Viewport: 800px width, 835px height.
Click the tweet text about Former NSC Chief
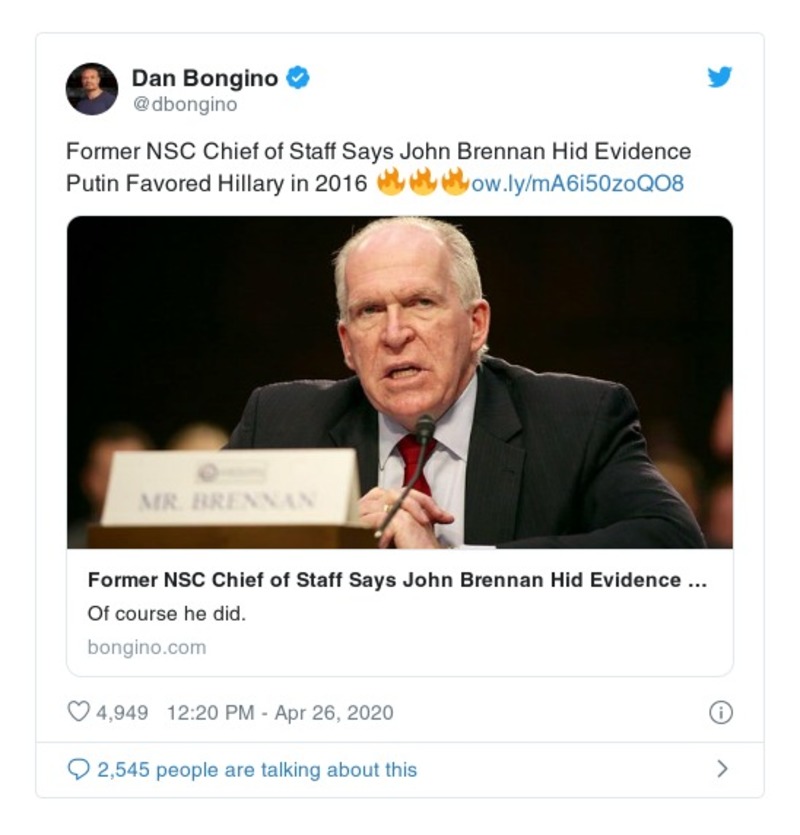[378, 153]
